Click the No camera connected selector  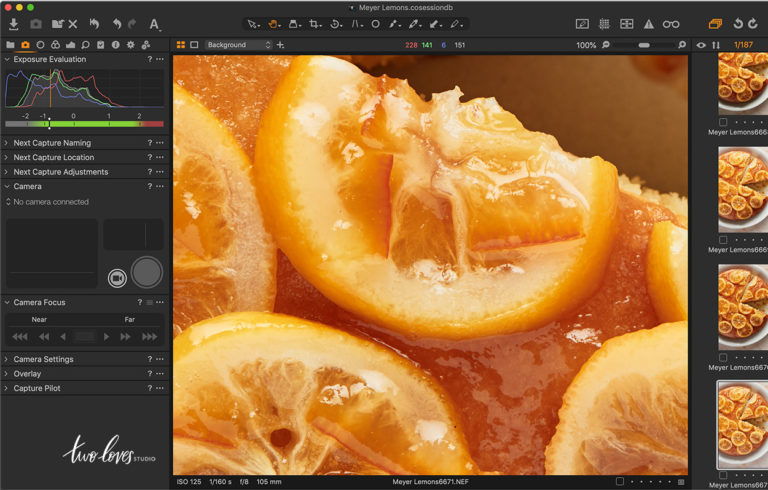pos(47,201)
